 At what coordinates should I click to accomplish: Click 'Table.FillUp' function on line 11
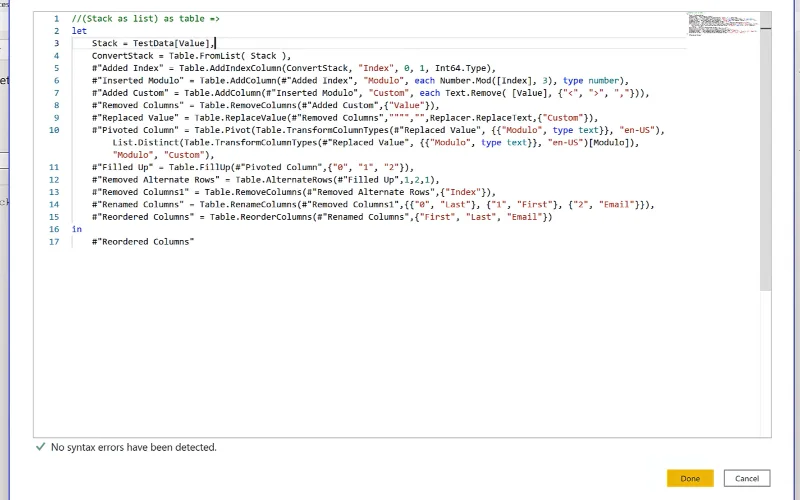(199, 167)
